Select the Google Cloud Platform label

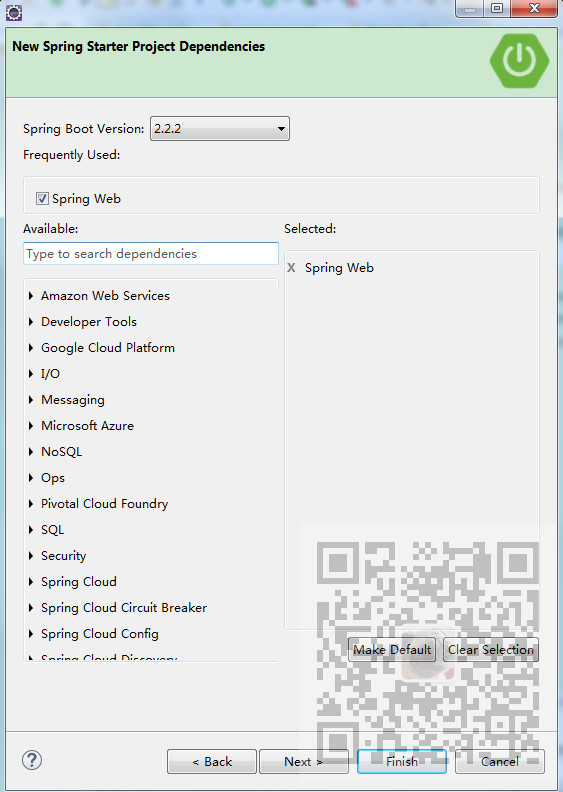[x=108, y=348]
